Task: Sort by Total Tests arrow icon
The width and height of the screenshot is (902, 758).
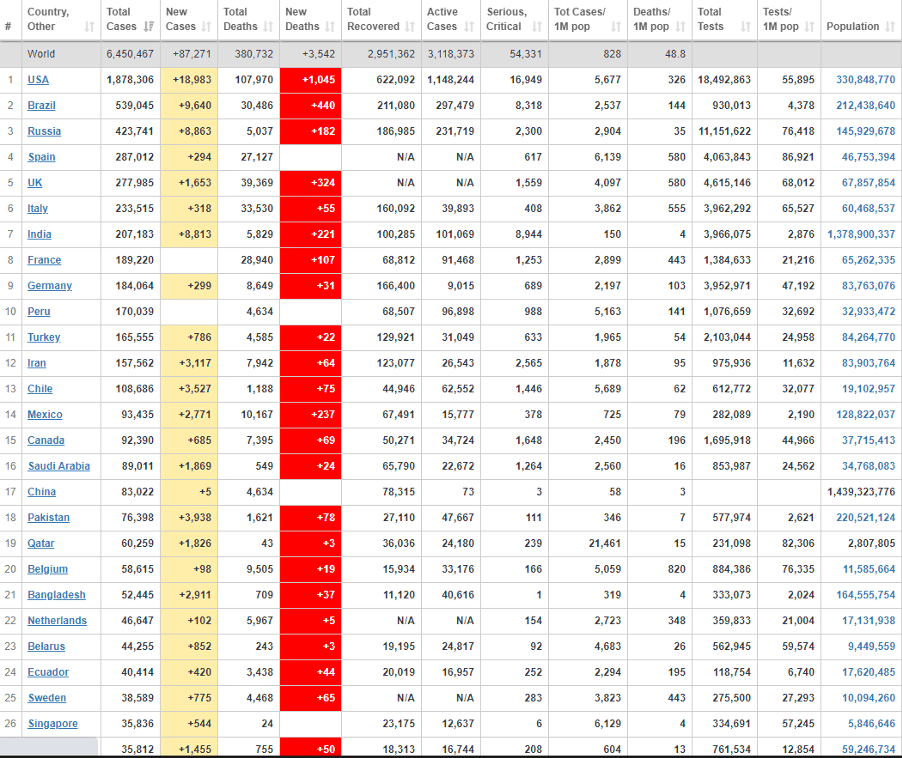Action: [746, 26]
